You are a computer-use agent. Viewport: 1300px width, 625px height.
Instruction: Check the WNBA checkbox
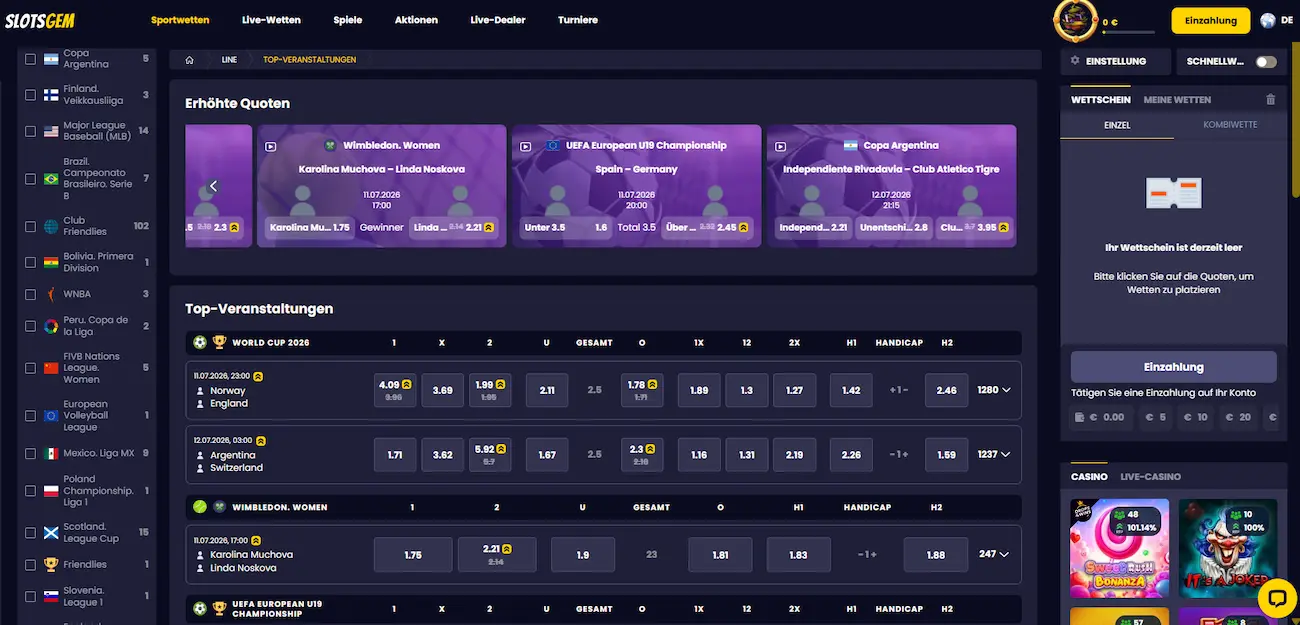click(30, 294)
